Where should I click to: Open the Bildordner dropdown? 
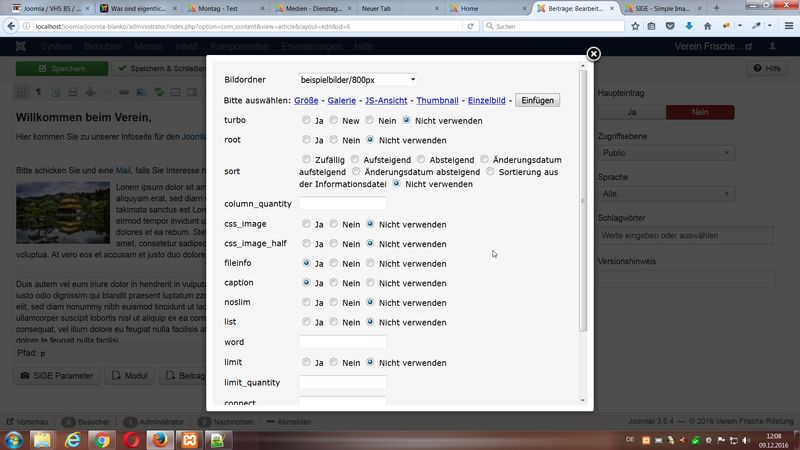tap(358, 80)
